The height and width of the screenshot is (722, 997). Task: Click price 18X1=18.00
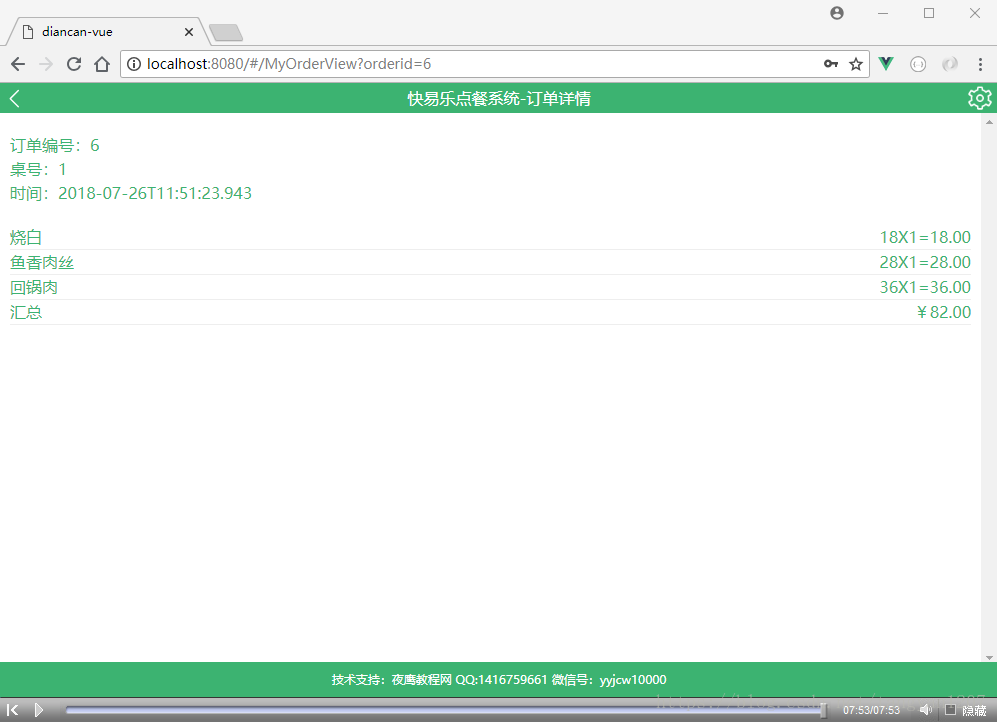pyautogui.click(x=925, y=237)
